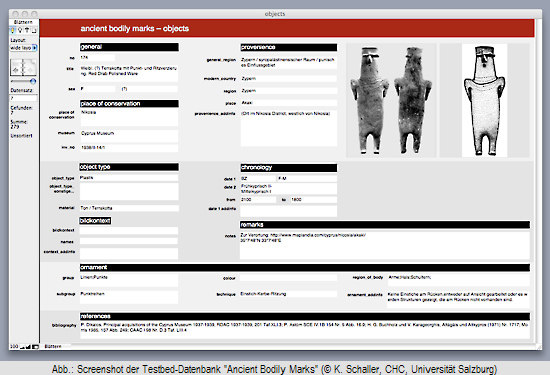Click the technique field
The image size is (550, 375).
point(289,294)
